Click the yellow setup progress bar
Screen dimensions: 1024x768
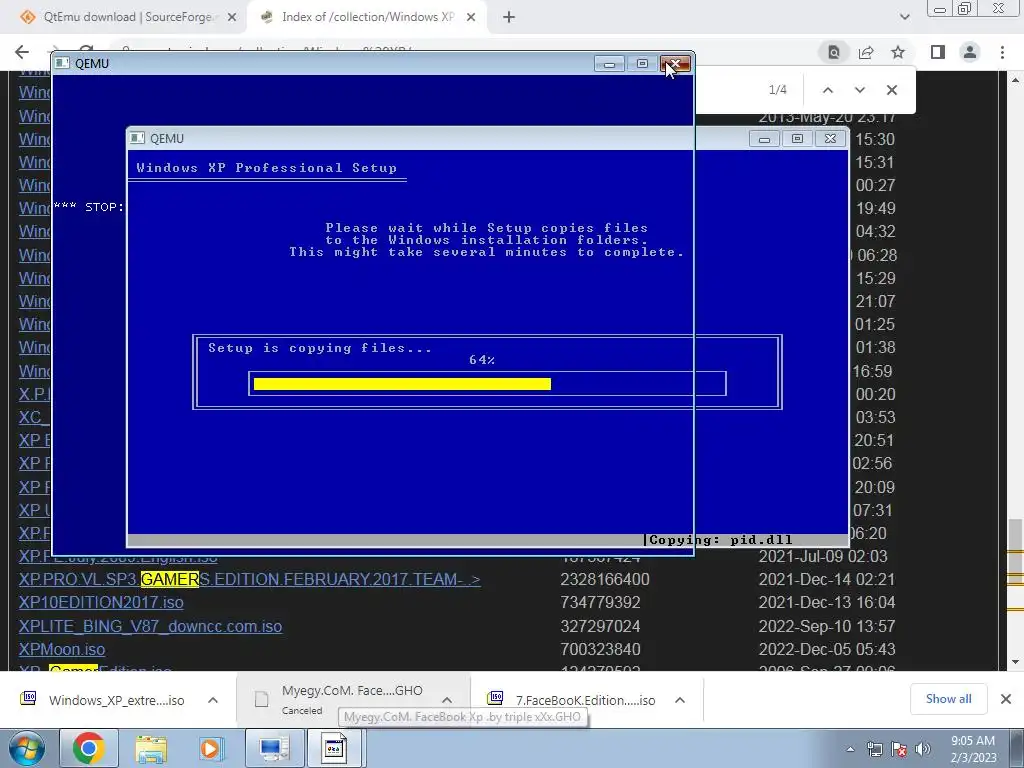click(x=402, y=384)
